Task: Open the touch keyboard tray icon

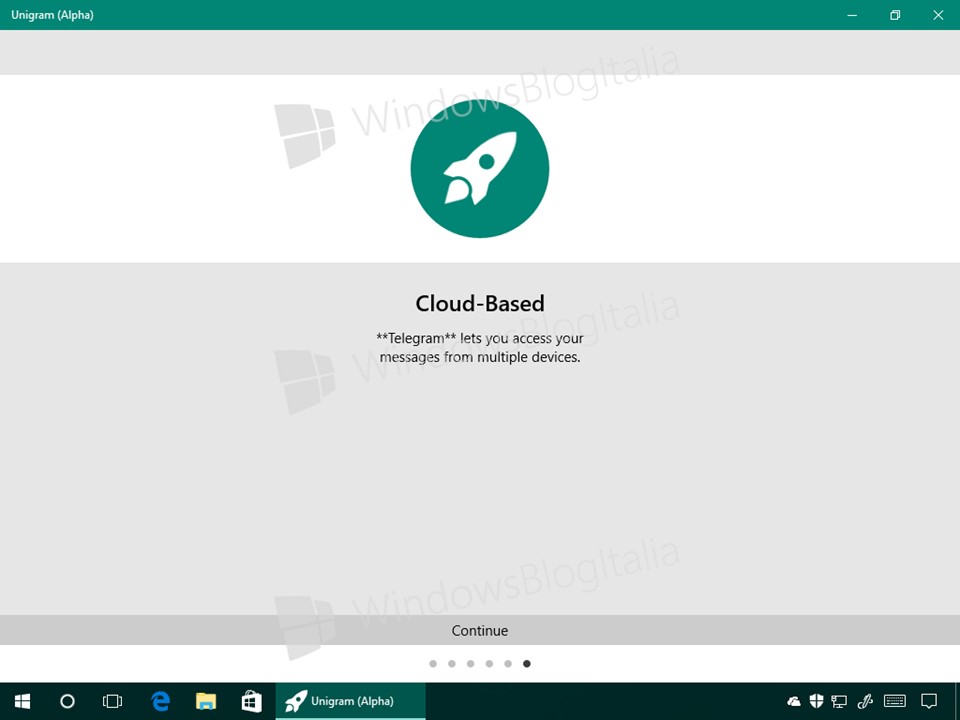Action: tap(895, 701)
